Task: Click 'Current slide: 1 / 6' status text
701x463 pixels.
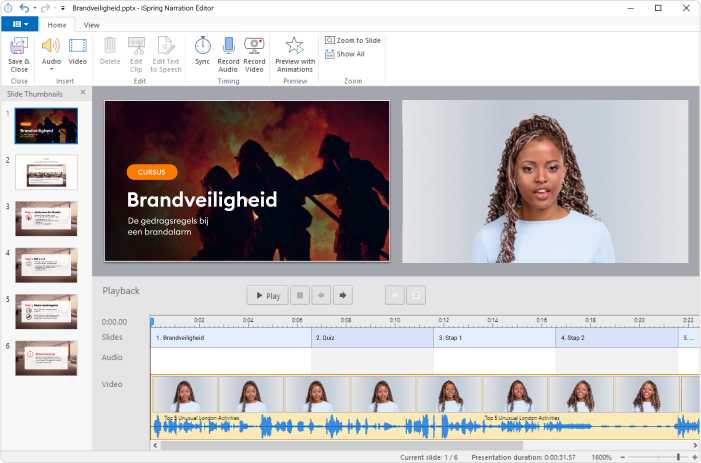Action: pyautogui.click(x=429, y=457)
